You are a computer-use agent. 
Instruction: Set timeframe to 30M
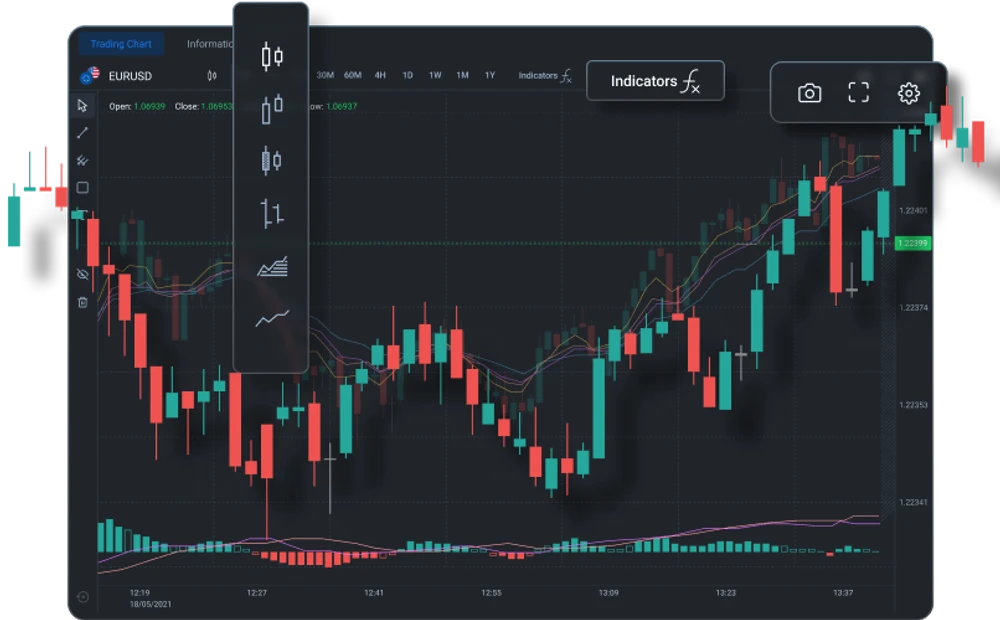[x=325, y=75]
